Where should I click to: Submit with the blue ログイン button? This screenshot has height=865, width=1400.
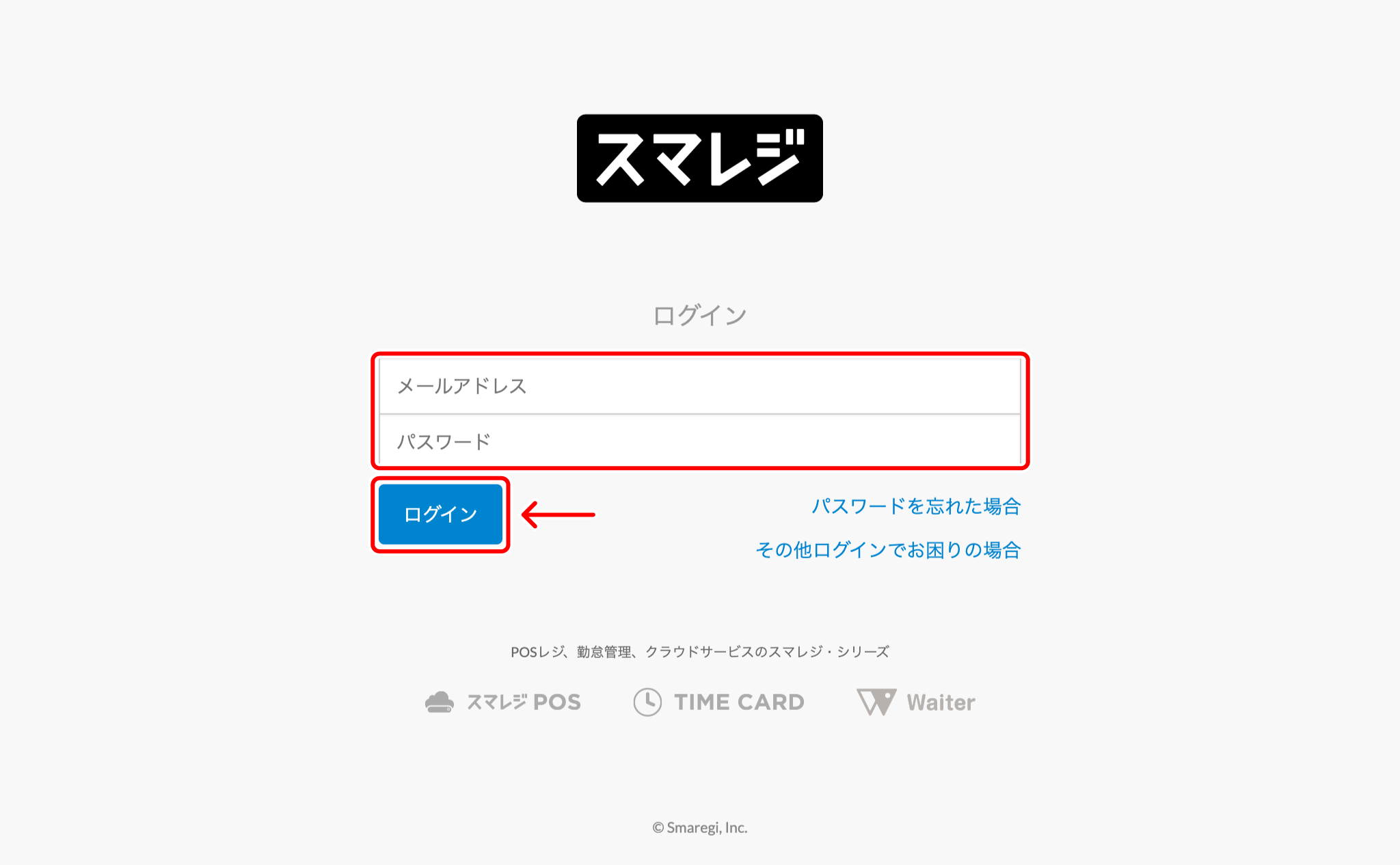(440, 514)
